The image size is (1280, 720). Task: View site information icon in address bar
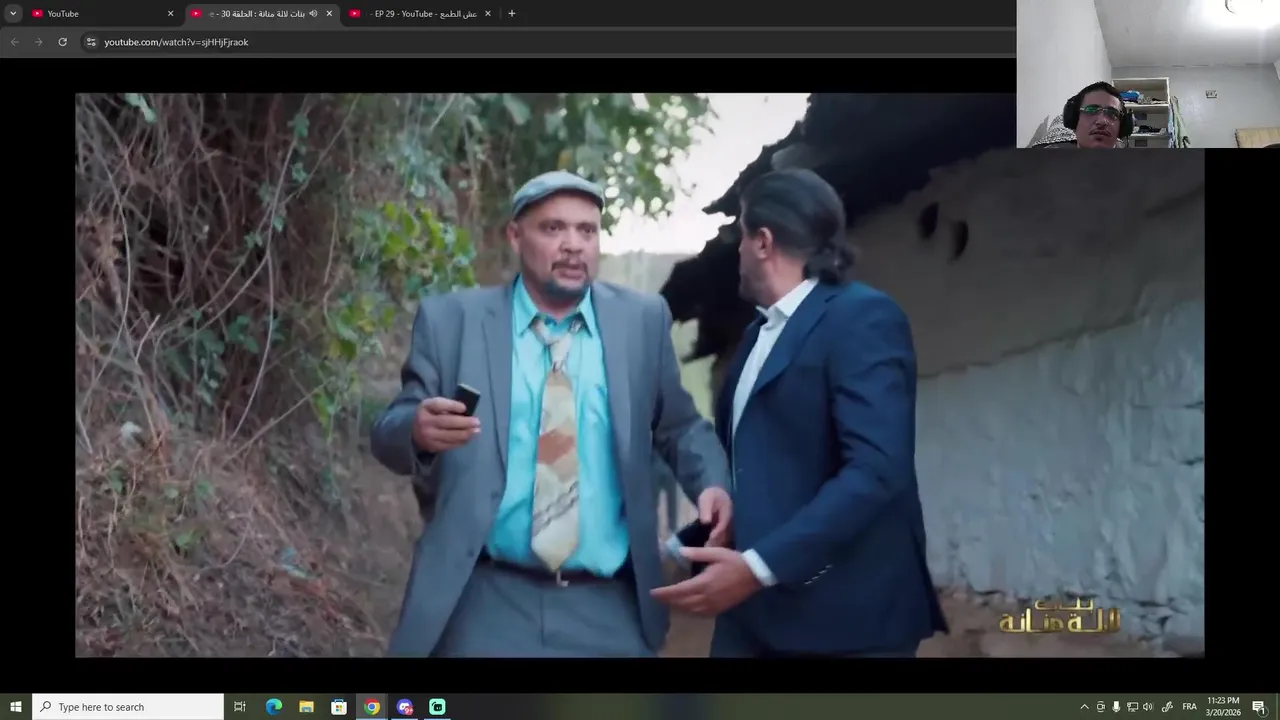click(x=91, y=42)
